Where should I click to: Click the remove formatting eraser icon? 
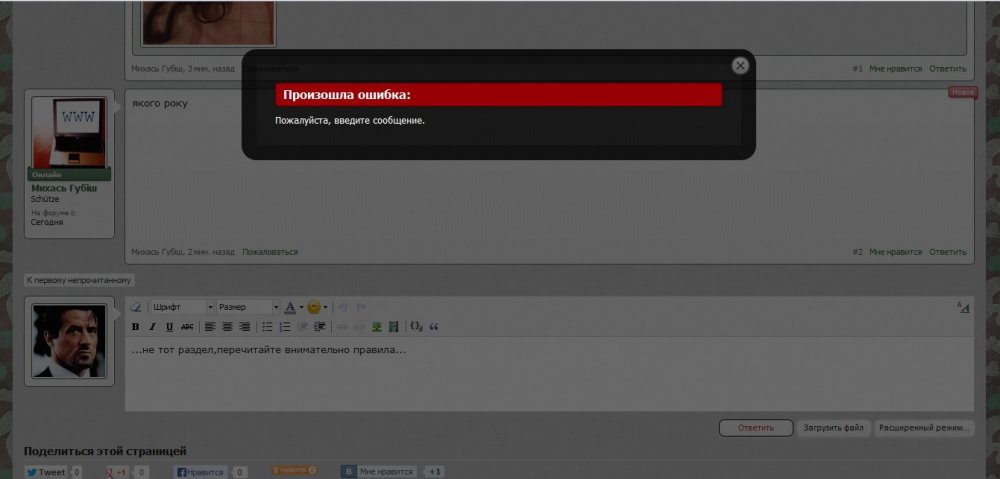pos(136,307)
